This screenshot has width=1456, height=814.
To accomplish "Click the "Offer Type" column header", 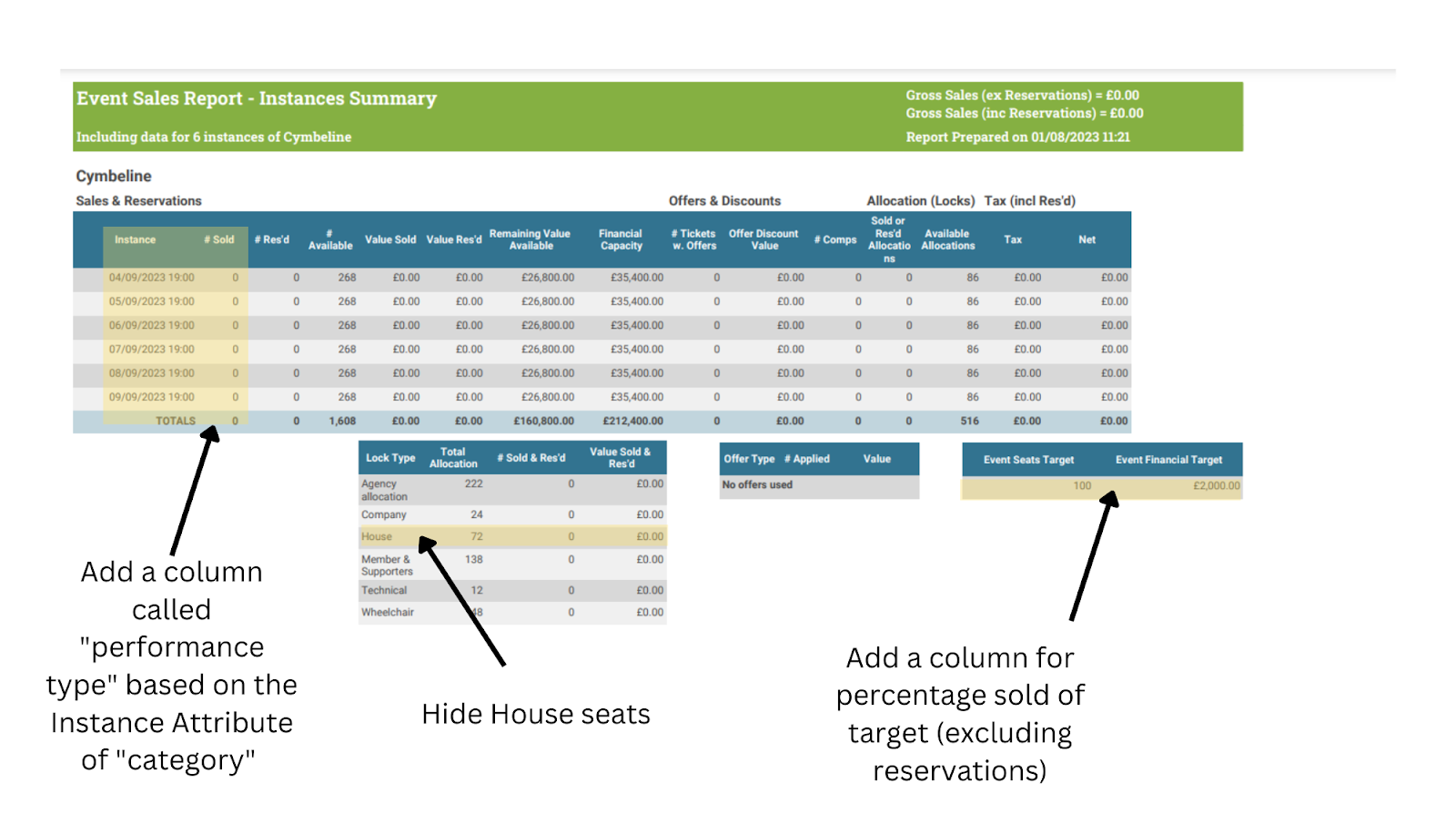I will coord(749,459).
